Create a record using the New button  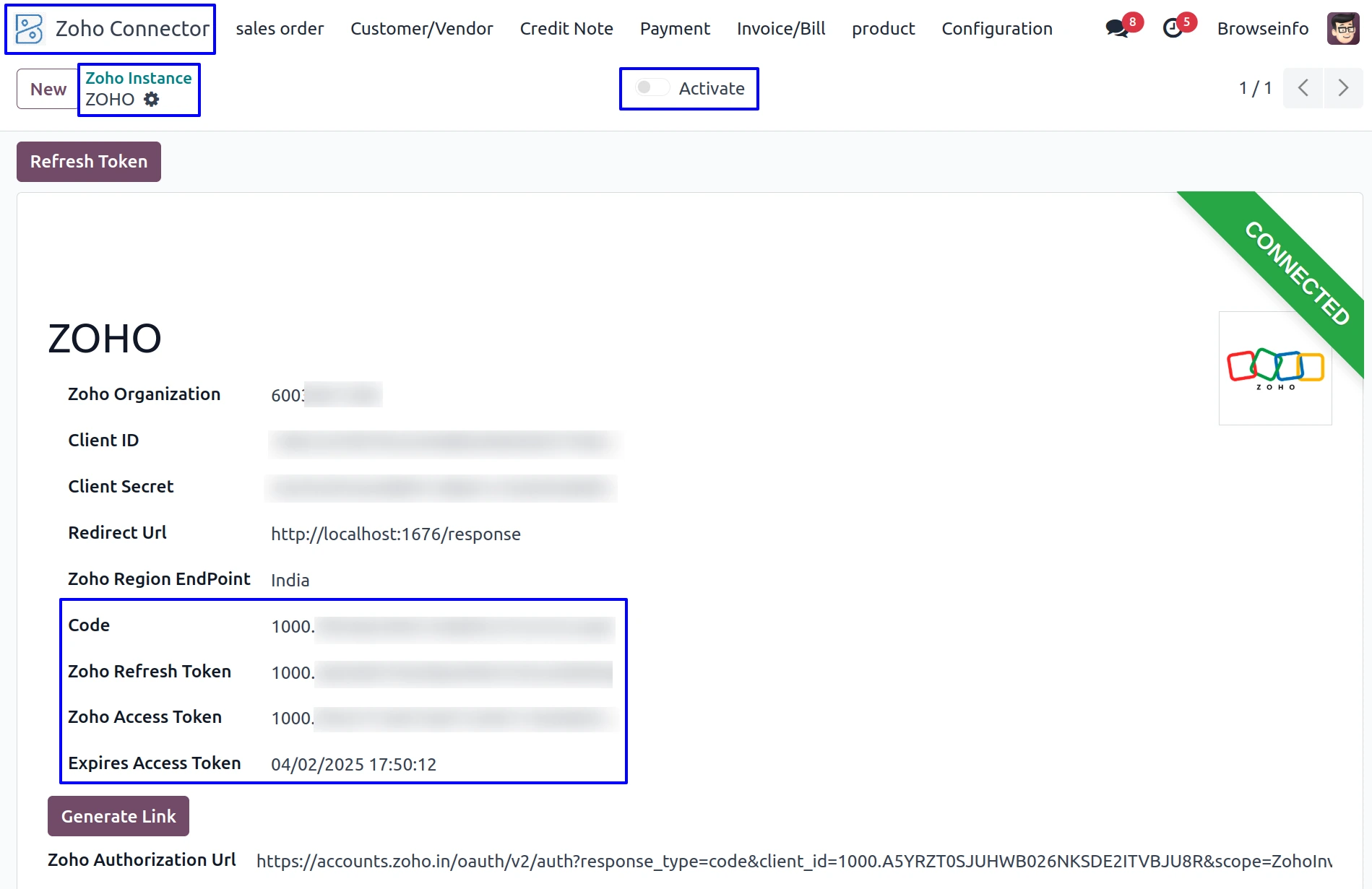click(48, 89)
